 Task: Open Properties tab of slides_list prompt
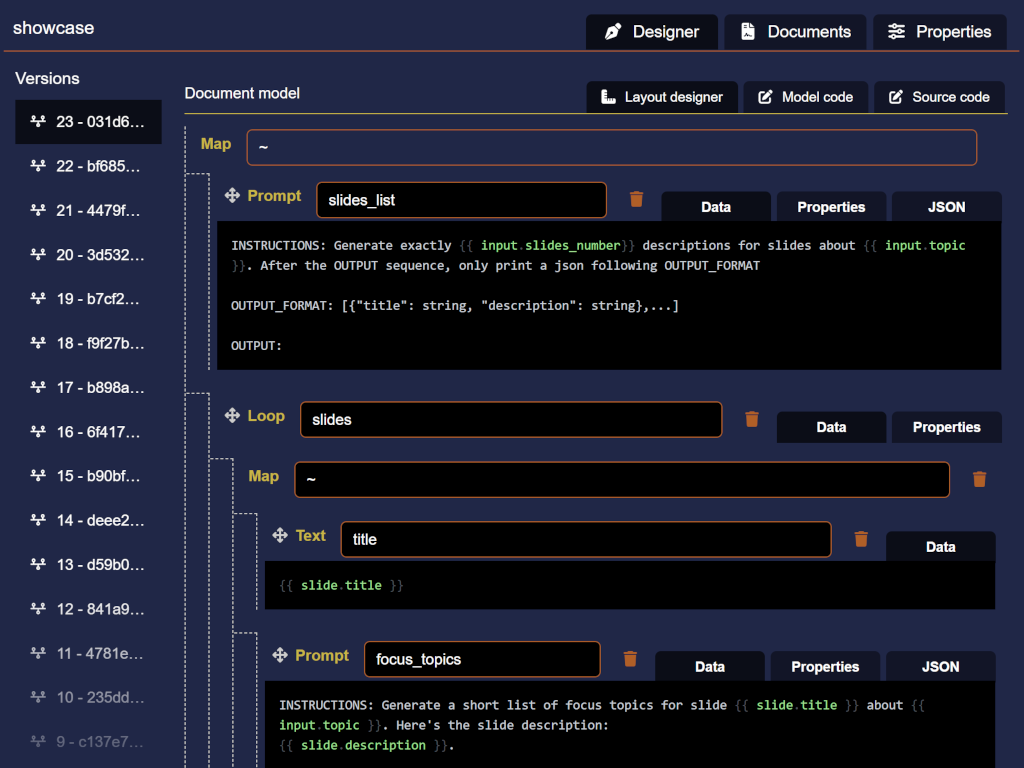pos(831,207)
